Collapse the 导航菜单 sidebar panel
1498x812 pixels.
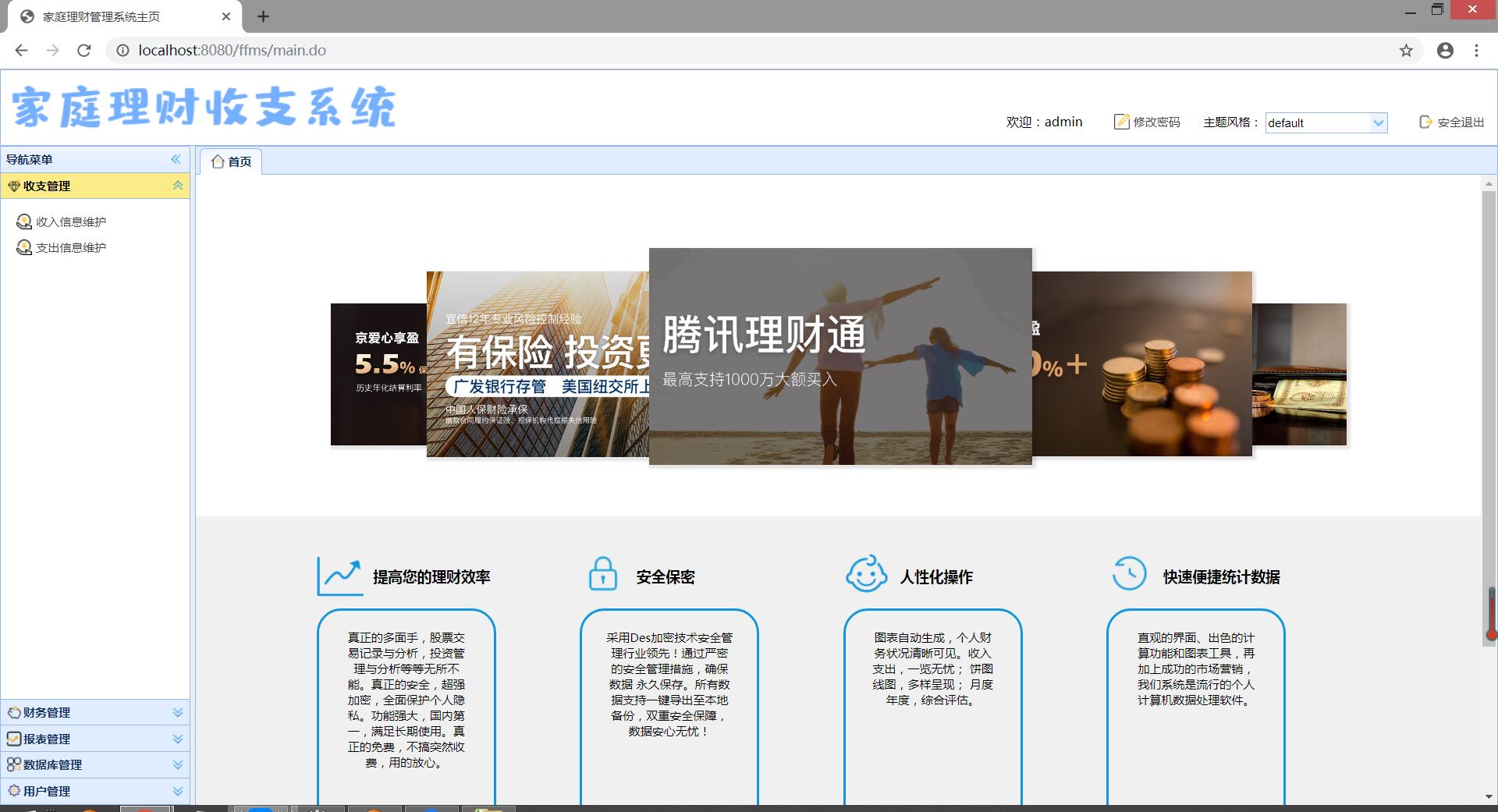[x=176, y=159]
